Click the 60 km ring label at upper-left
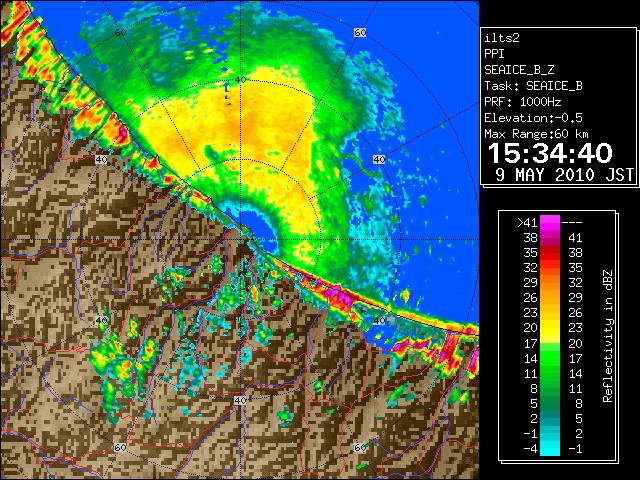The image size is (640, 480). [120, 32]
